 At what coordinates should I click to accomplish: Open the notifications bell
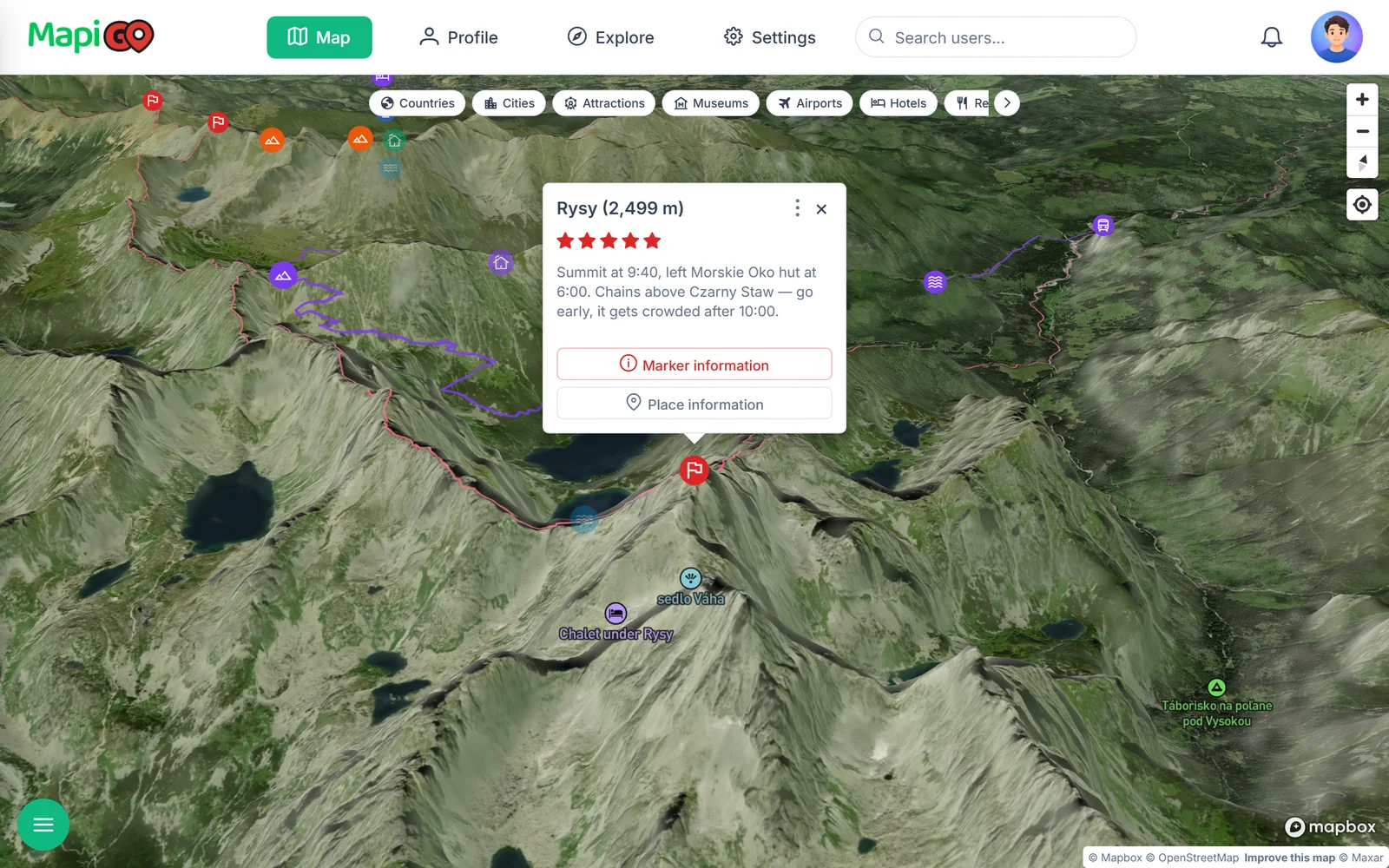1272,37
